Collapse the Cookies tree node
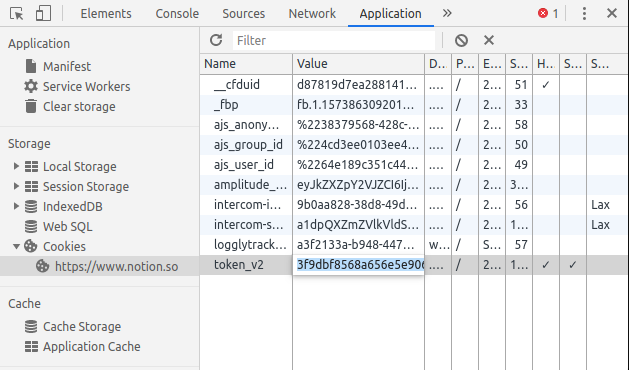This screenshot has width=629, height=370. pos(16,246)
